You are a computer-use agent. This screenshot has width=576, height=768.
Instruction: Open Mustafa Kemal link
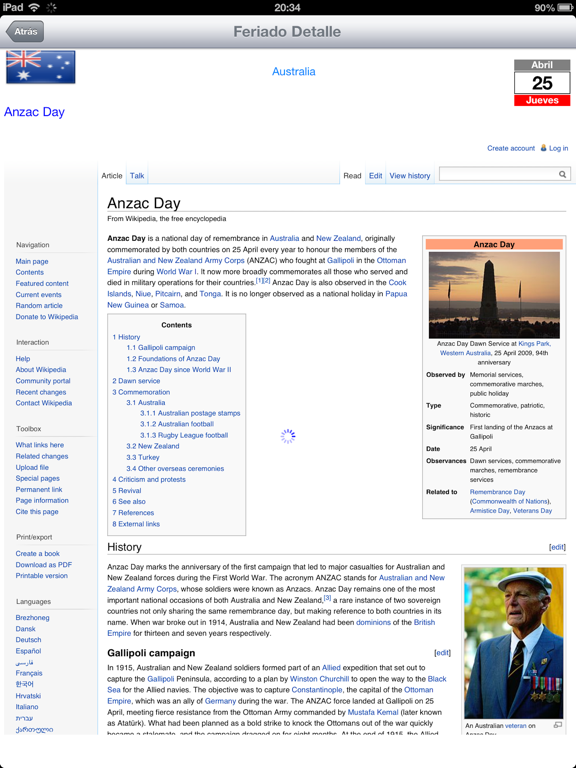click(x=373, y=712)
